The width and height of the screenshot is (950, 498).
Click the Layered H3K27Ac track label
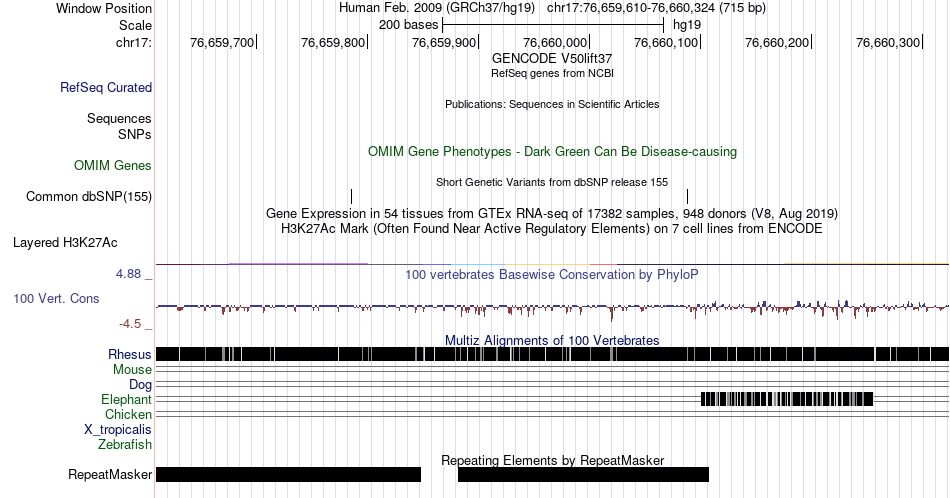click(x=65, y=242)
